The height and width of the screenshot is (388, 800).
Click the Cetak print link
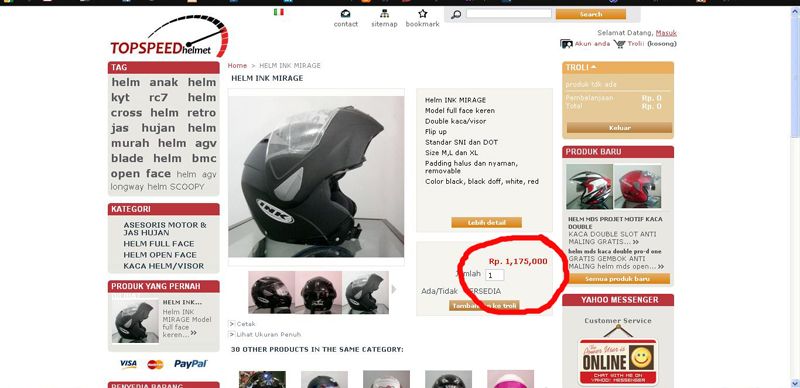246,324
